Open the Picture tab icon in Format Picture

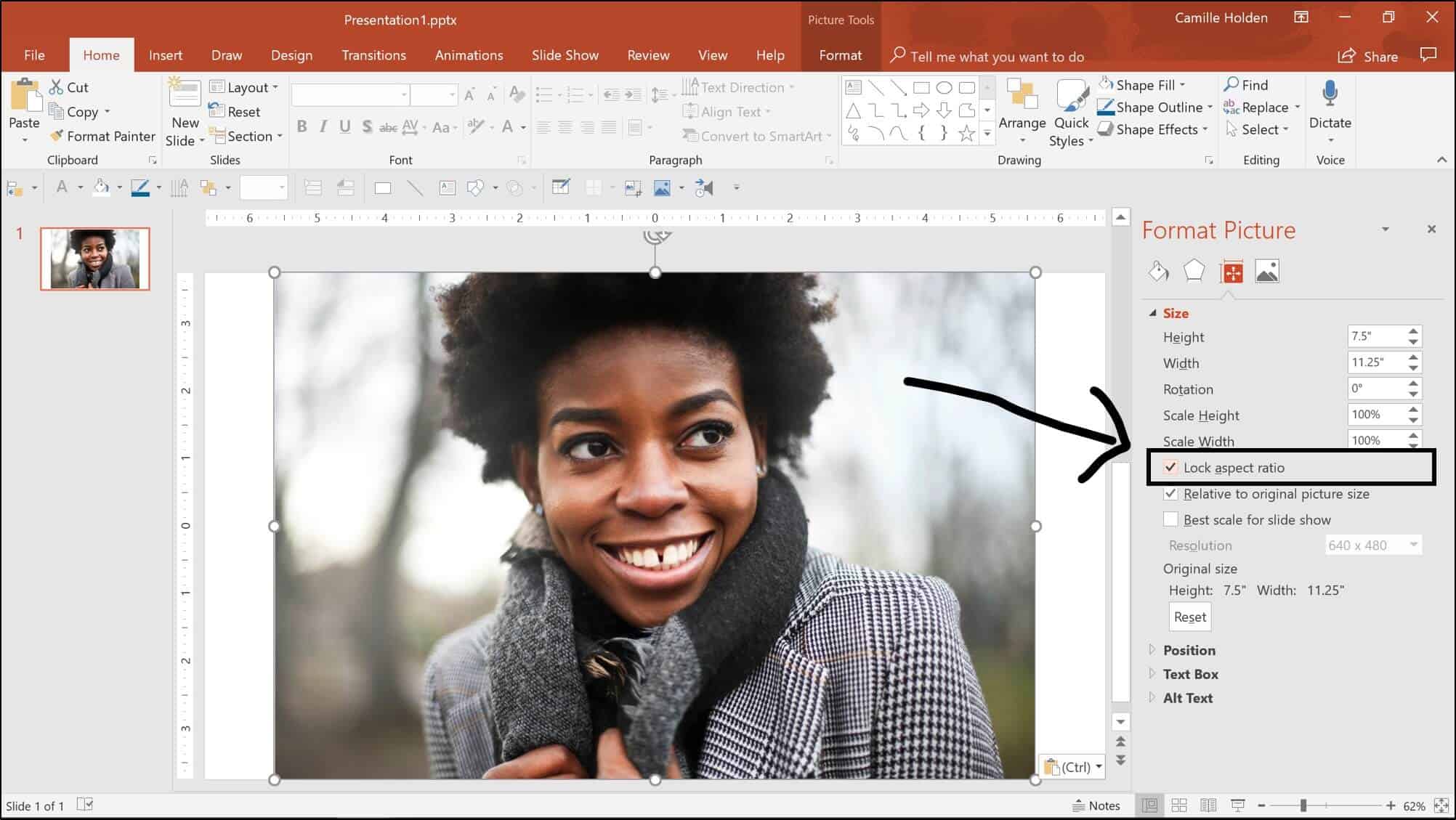point(1267,271)
